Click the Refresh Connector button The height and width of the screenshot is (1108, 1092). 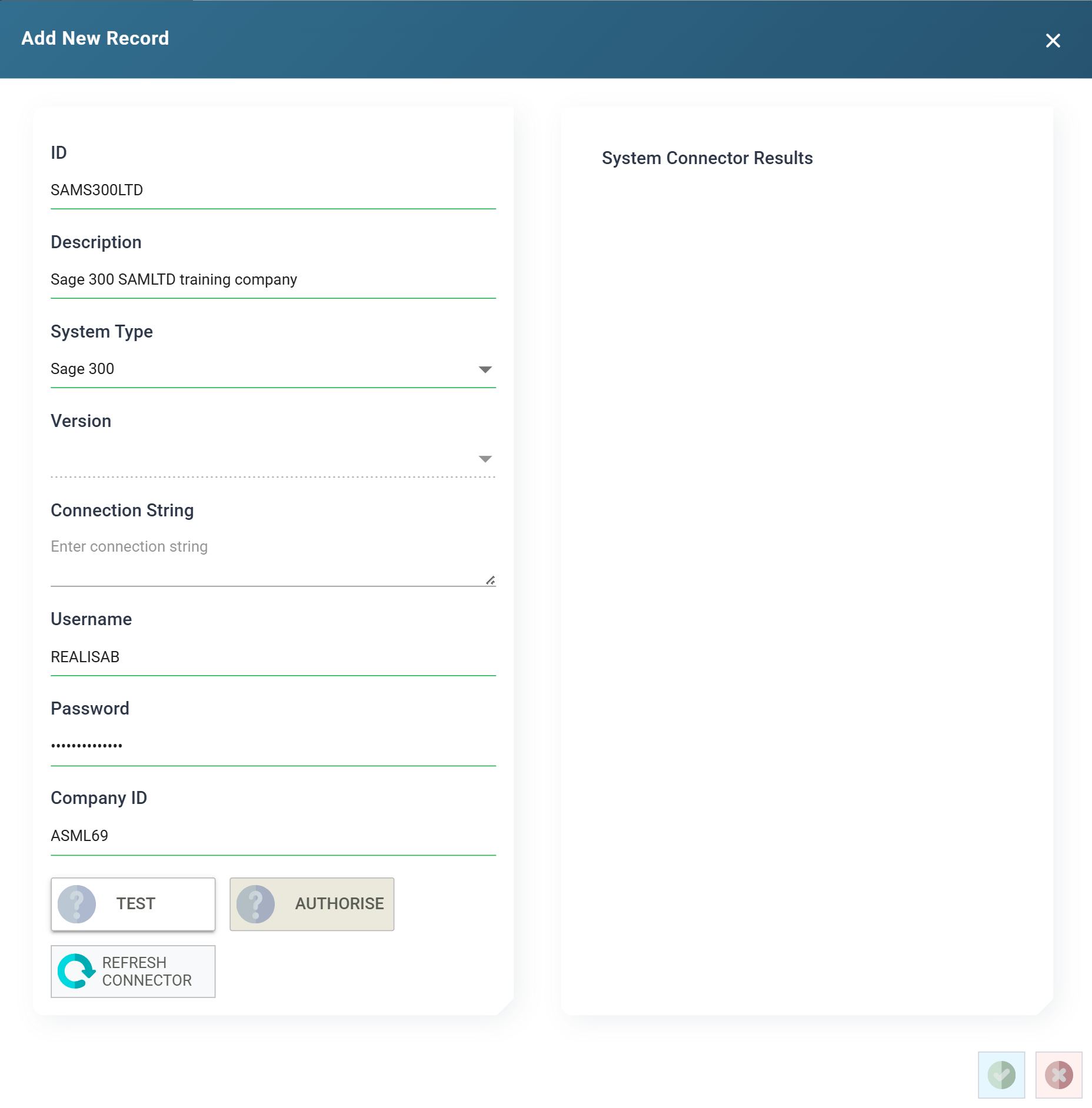[x=133, y=971]
